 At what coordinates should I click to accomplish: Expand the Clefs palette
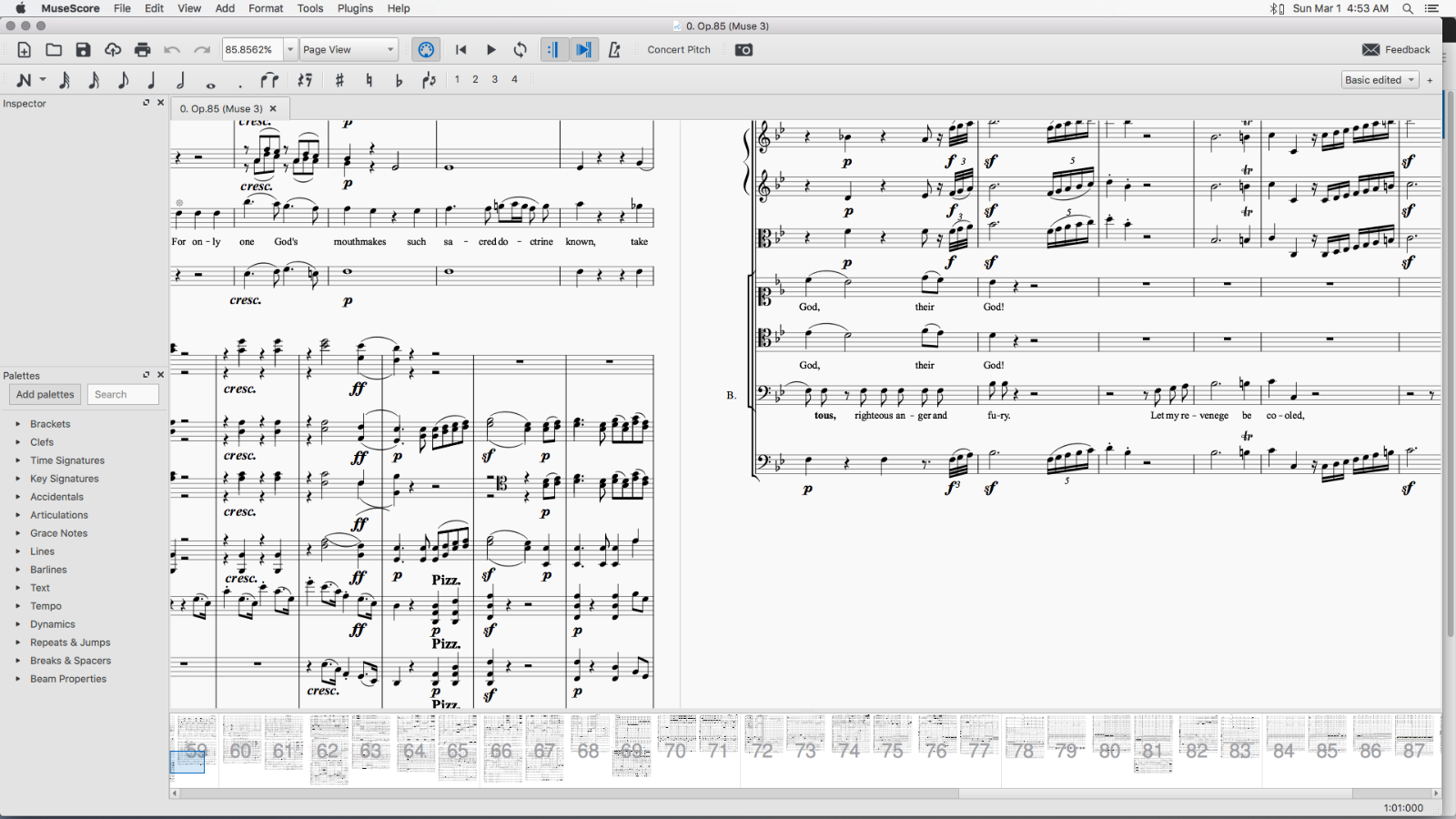17,442
